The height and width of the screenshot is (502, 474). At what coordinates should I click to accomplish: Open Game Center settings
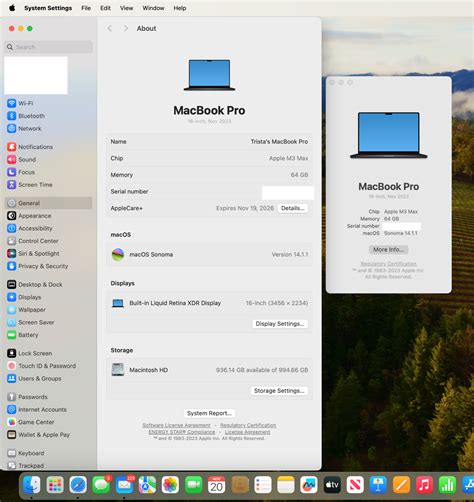coord(30,422)
